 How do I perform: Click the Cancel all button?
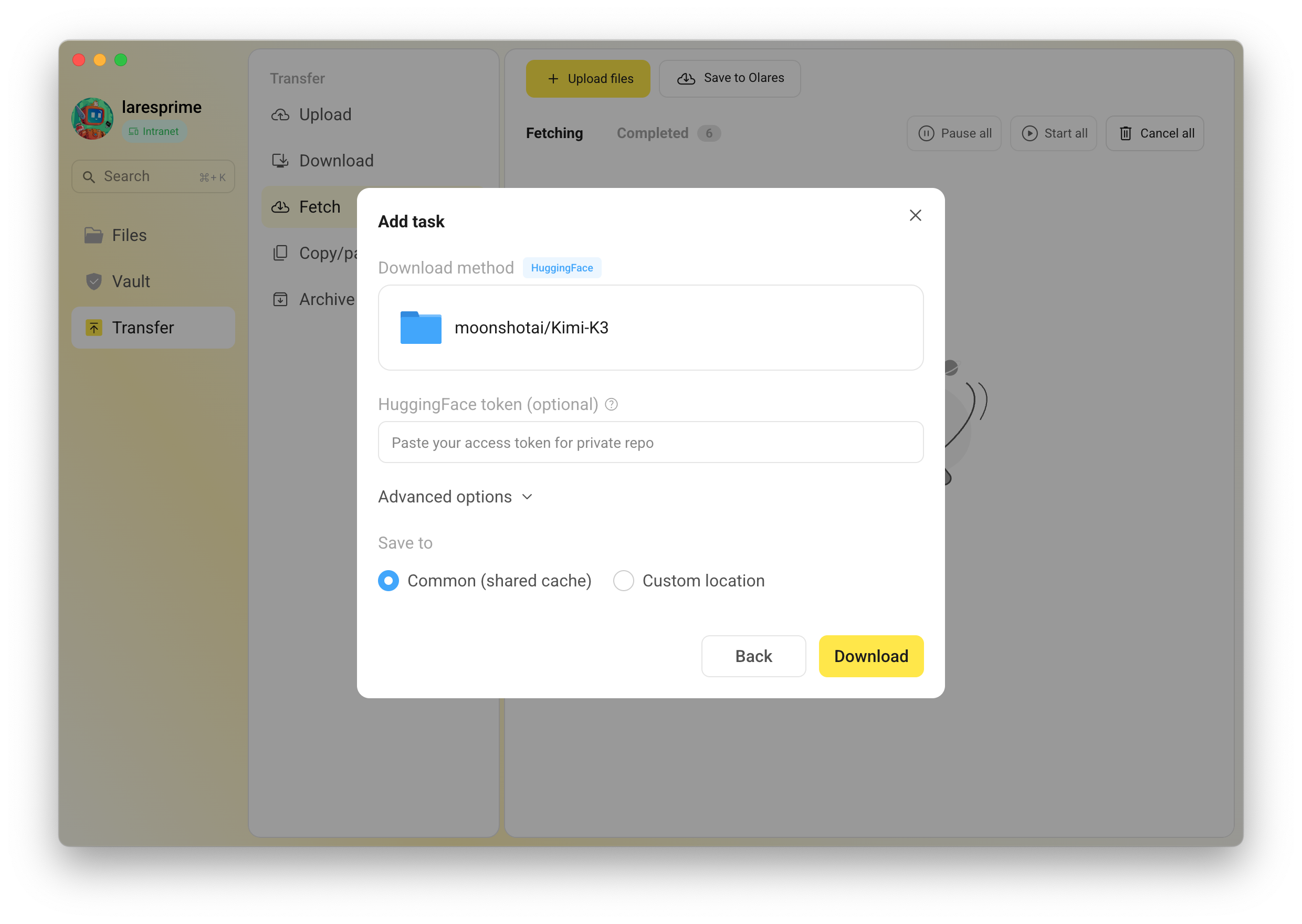(1154, 133)
